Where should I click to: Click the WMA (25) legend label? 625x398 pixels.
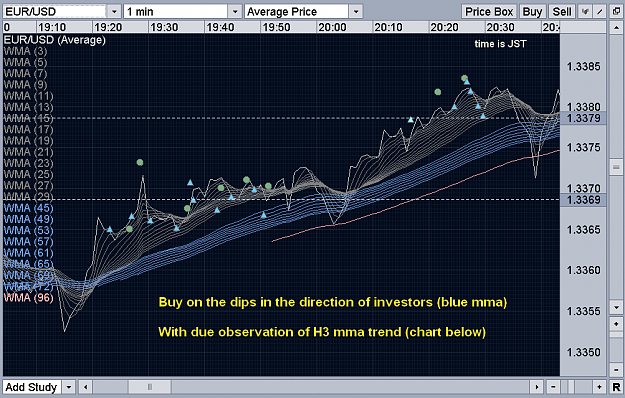point(28,174)
